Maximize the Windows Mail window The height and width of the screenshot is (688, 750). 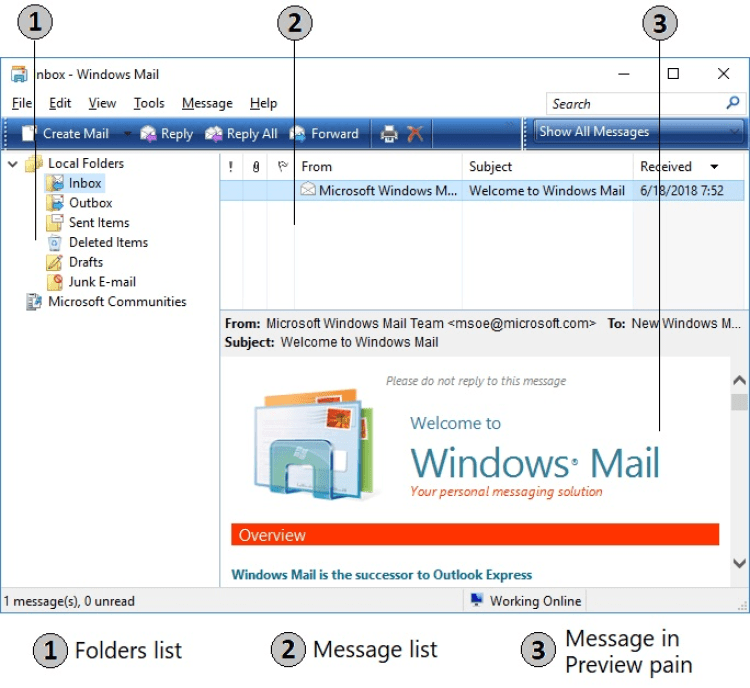coord(673,74)
